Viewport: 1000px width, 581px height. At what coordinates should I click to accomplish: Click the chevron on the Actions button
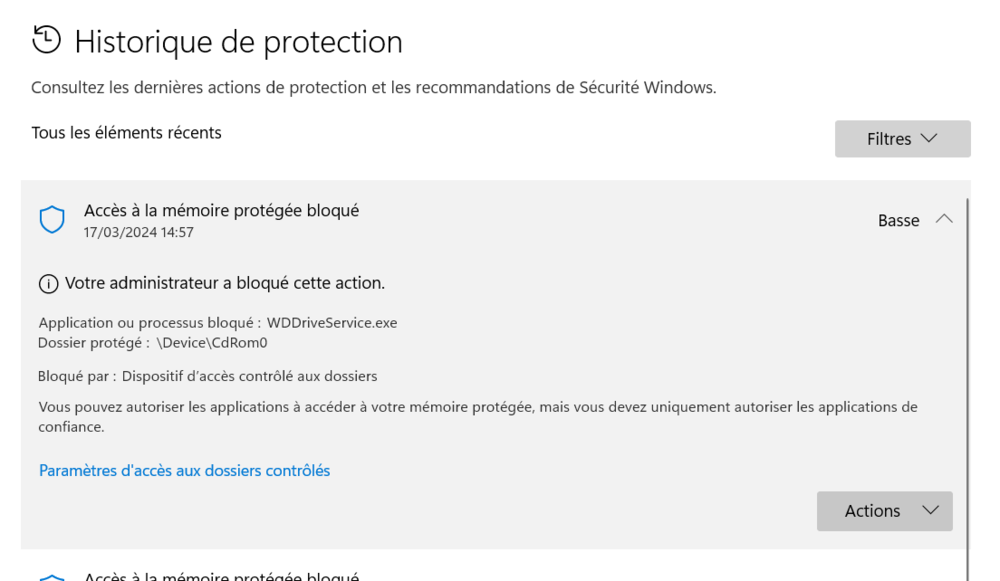pyautogui.click(x=930, y=511)
